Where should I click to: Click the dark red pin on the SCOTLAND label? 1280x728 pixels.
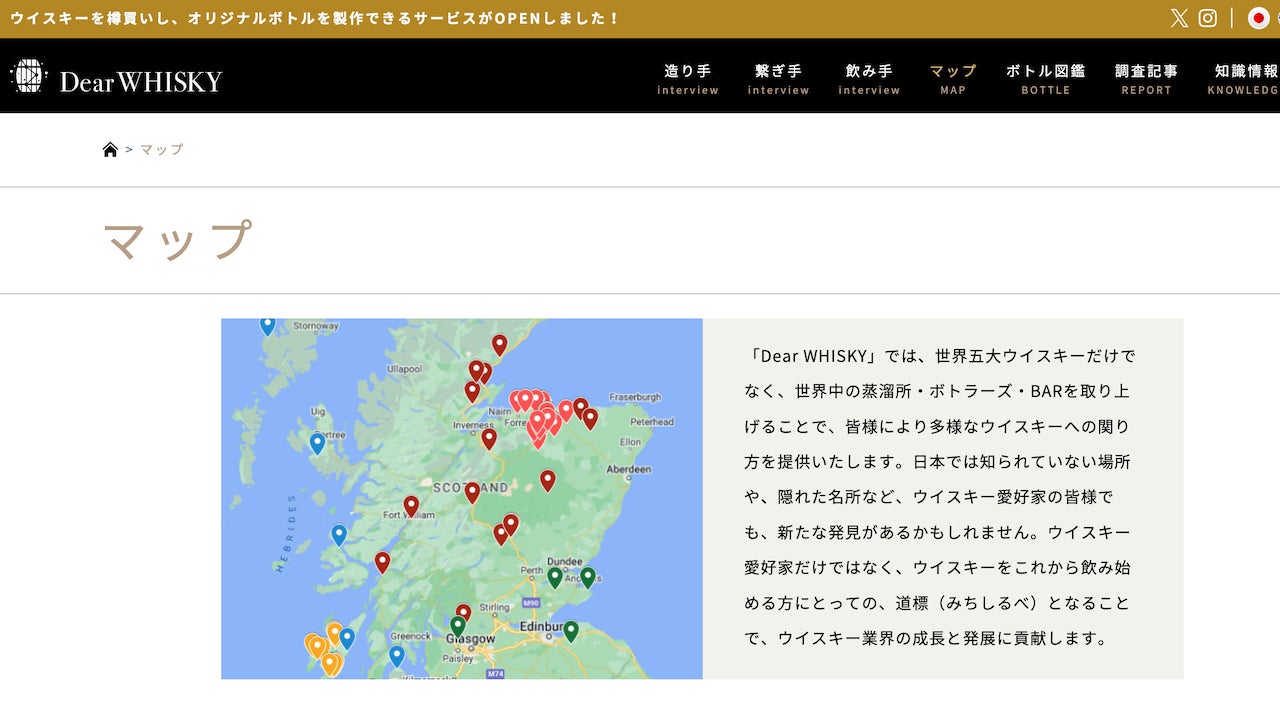click(472, 492)
